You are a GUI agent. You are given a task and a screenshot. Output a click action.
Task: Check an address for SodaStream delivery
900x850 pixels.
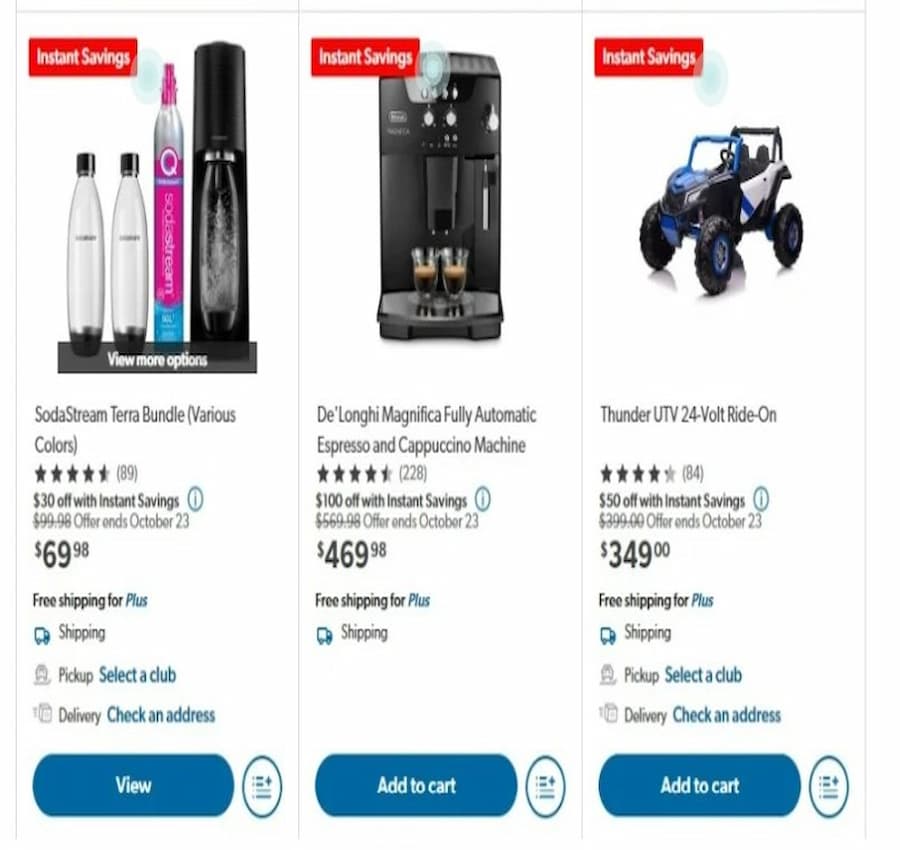[x=161, y=715]
